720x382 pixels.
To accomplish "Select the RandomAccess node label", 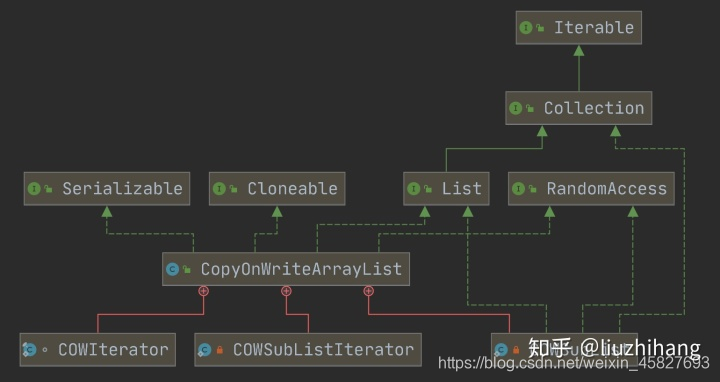I will [607, 189].
